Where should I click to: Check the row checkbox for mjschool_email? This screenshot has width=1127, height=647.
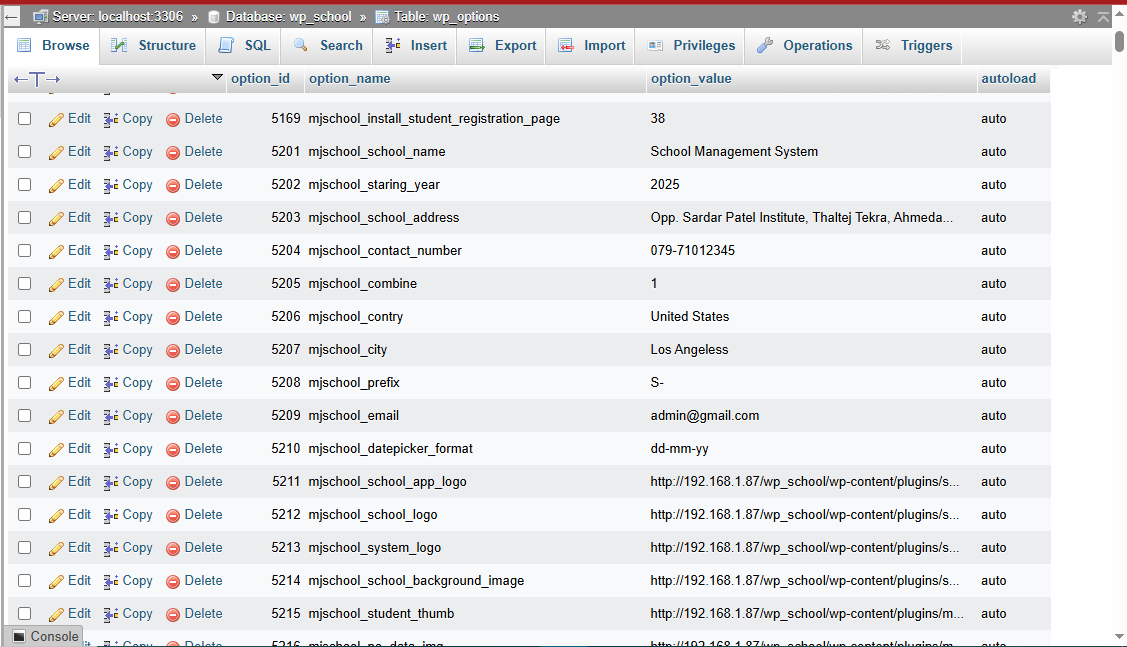[24, 415]
